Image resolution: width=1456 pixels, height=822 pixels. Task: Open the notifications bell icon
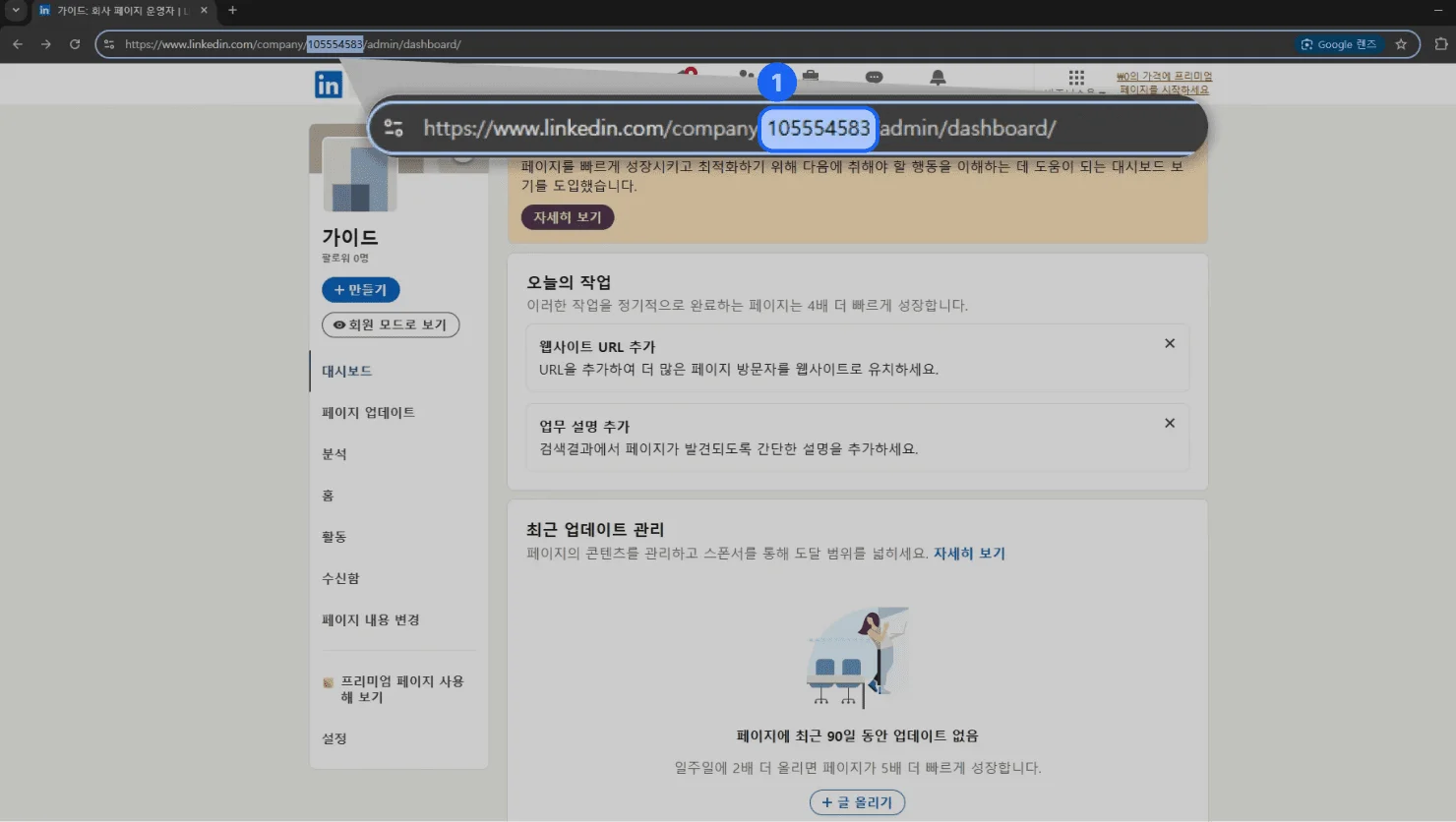point(938,78)
